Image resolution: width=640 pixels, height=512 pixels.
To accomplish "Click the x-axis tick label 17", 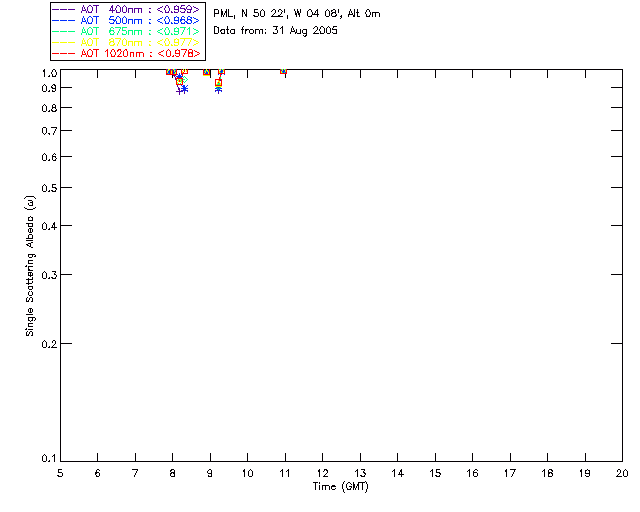I will coord(510,473).
